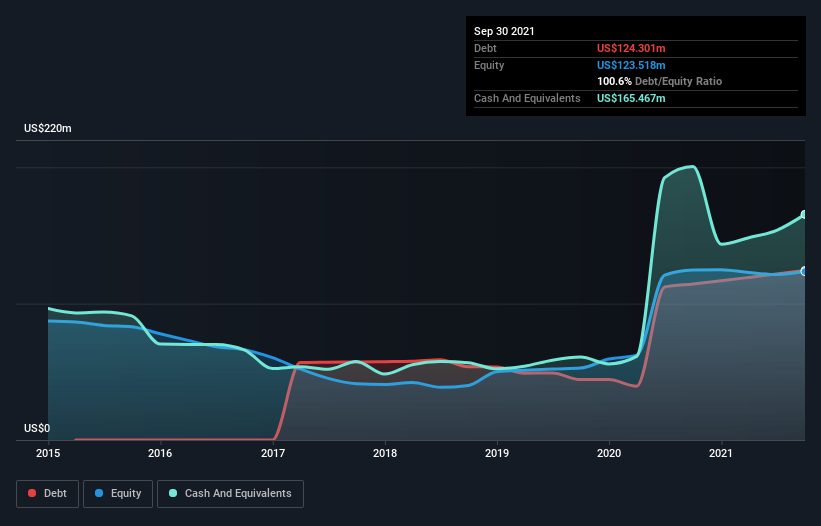Click the 2019 x-axis year label
821x526 pixels.
(497, 453)
